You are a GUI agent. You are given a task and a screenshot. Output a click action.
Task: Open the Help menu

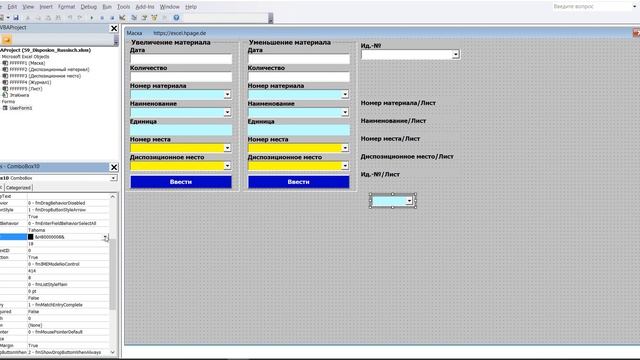[x=191, y=7]
